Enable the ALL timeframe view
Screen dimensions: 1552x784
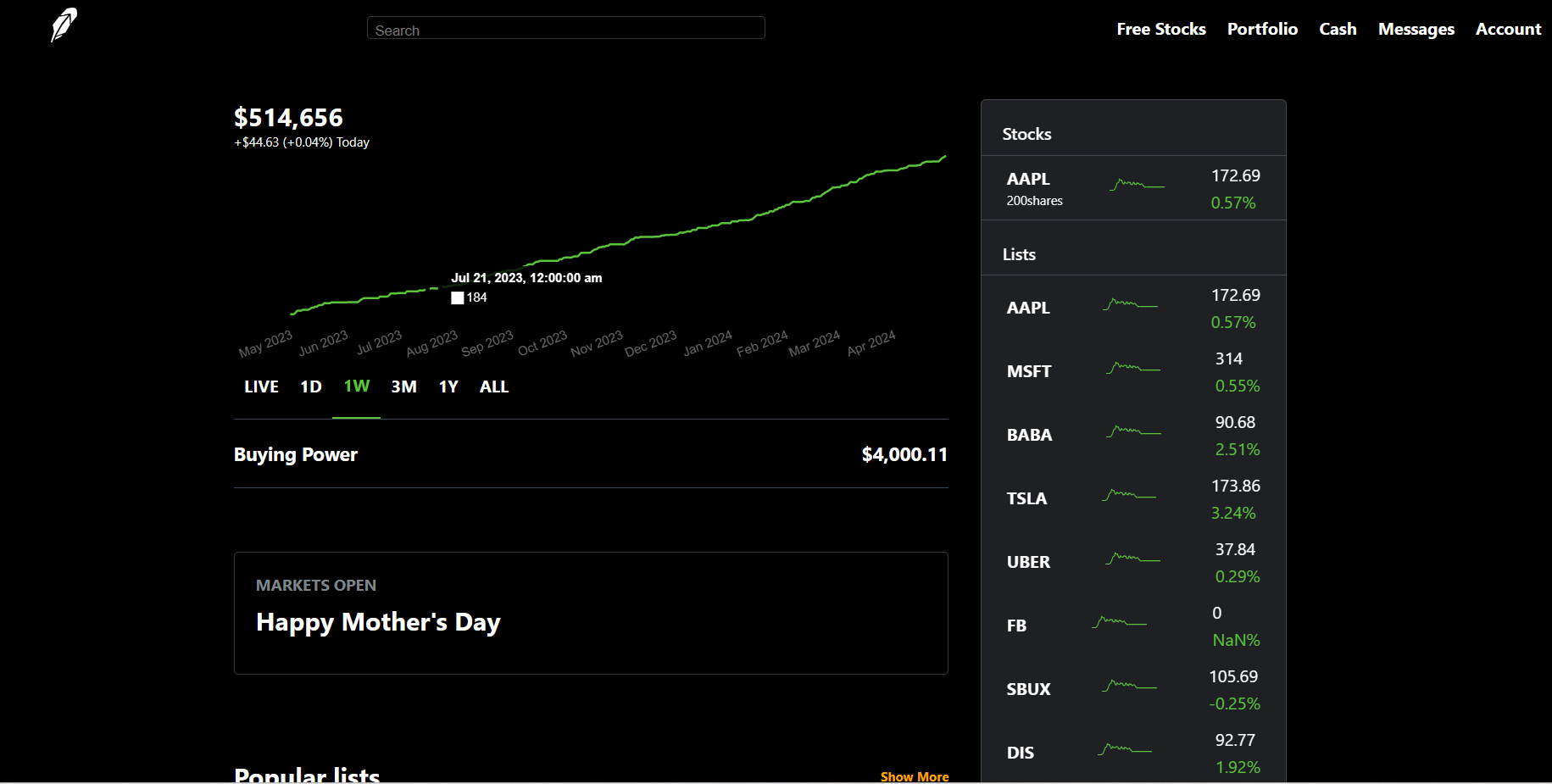[494, 386]
